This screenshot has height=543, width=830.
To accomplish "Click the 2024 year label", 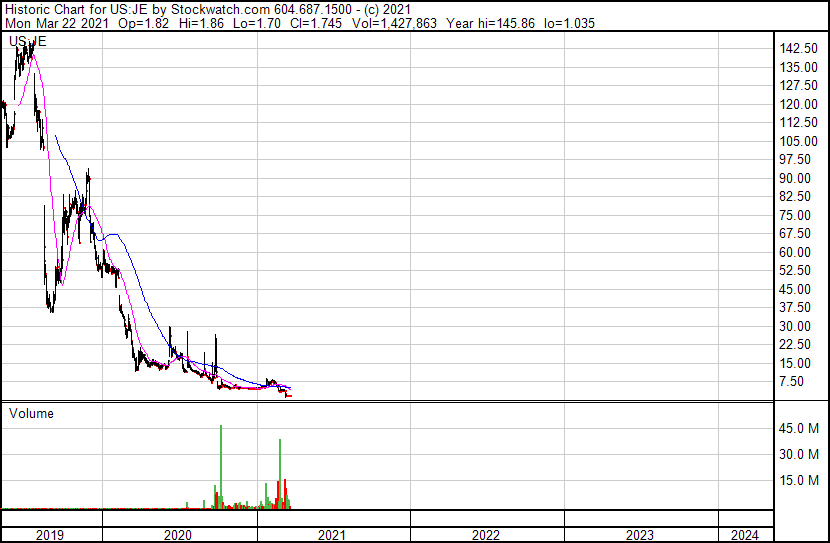I will click(x=744, y=535).
